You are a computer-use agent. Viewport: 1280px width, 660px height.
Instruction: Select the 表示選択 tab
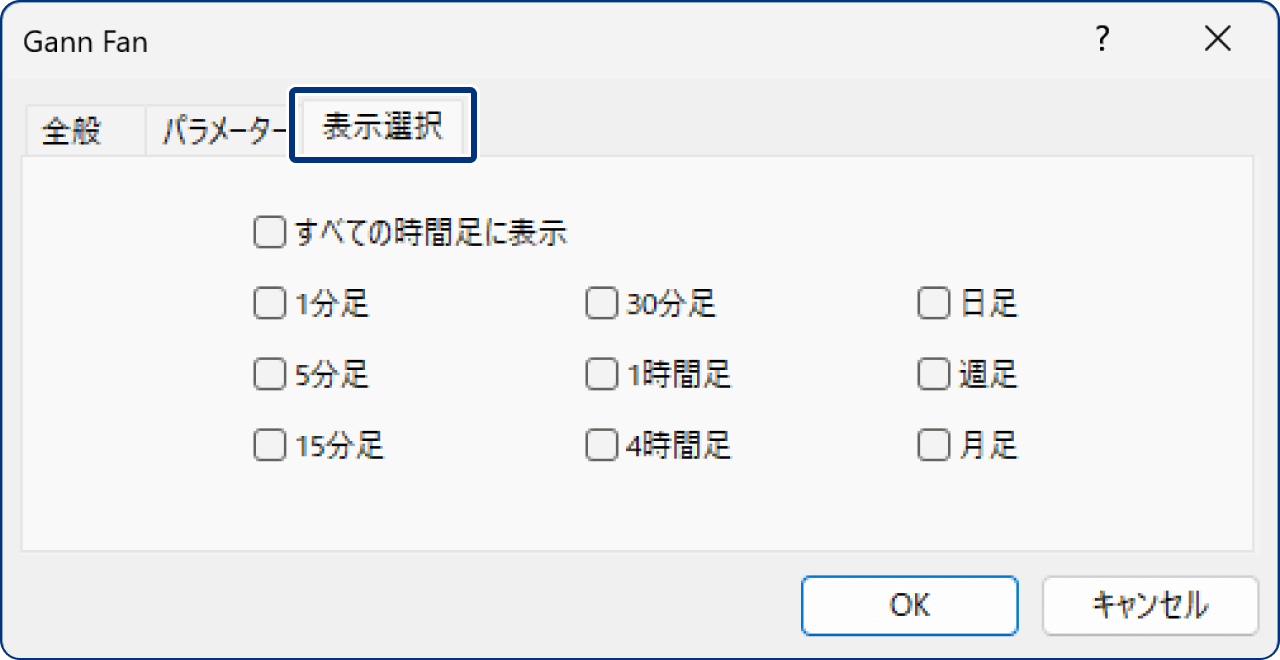click(x=382, y=127)
